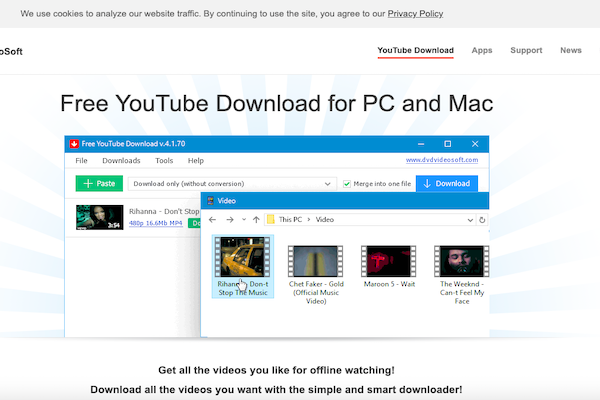Select the YouTube Download nav tab

(x=416, y=50)
